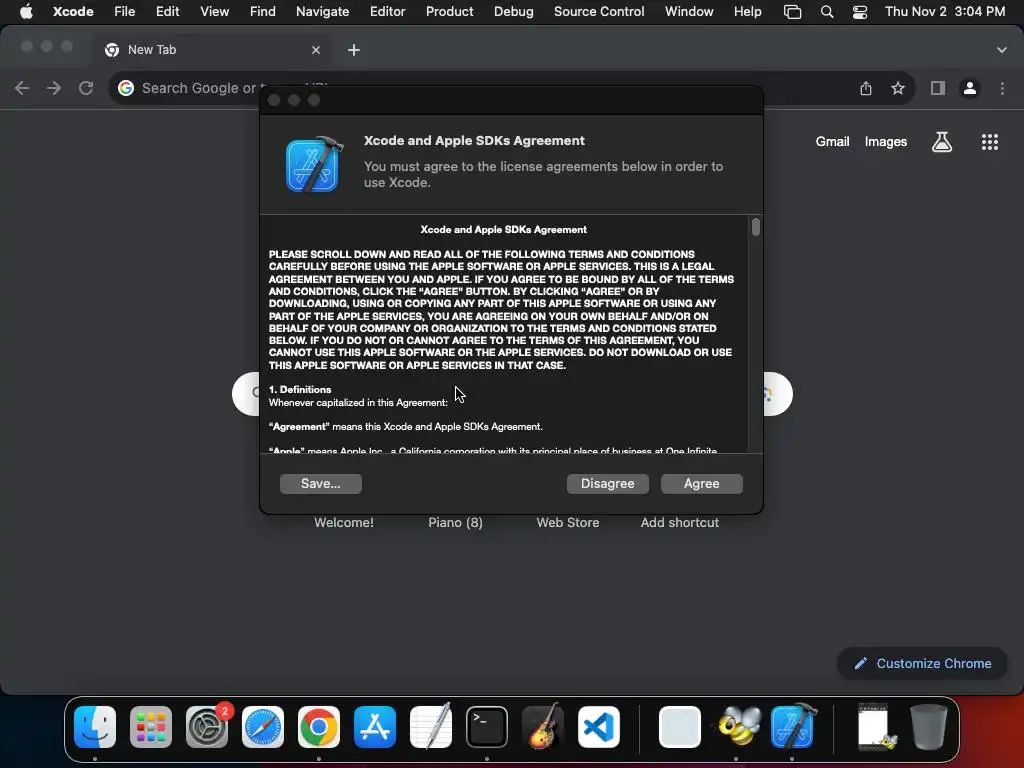The width and height of the screenshot is (1024, 768).
Task: Click Add shortcut on New Tab page
Action: point(679,522)
